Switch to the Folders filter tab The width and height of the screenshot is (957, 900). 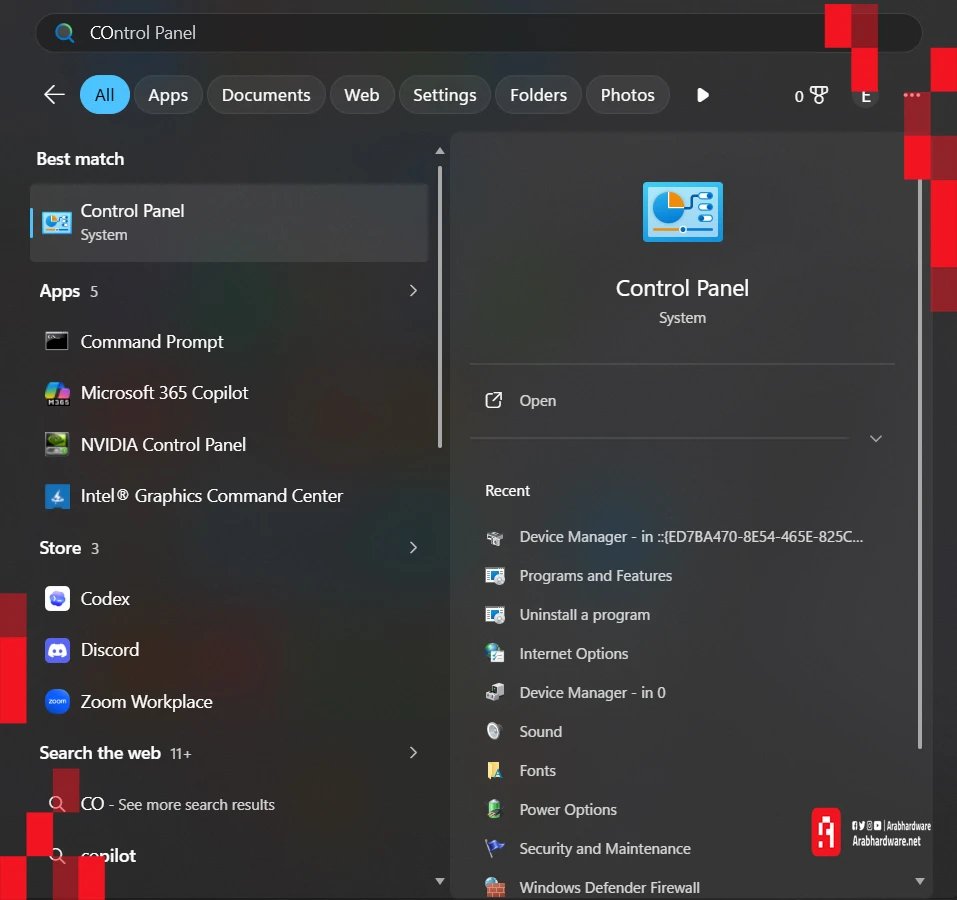click(538, 95)
